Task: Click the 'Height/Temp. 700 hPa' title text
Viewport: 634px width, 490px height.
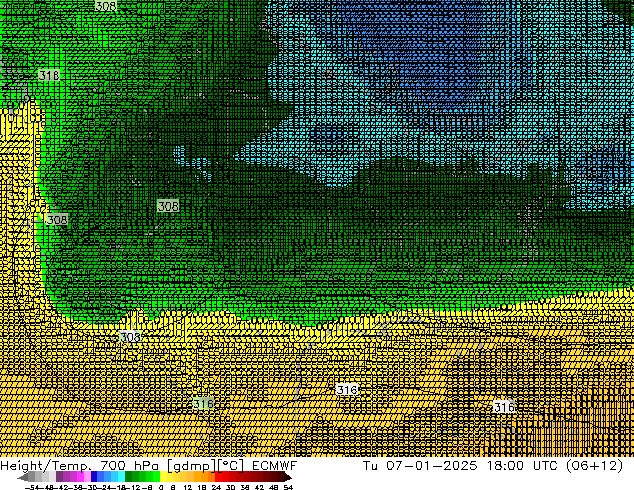Action: coord(79,466)
